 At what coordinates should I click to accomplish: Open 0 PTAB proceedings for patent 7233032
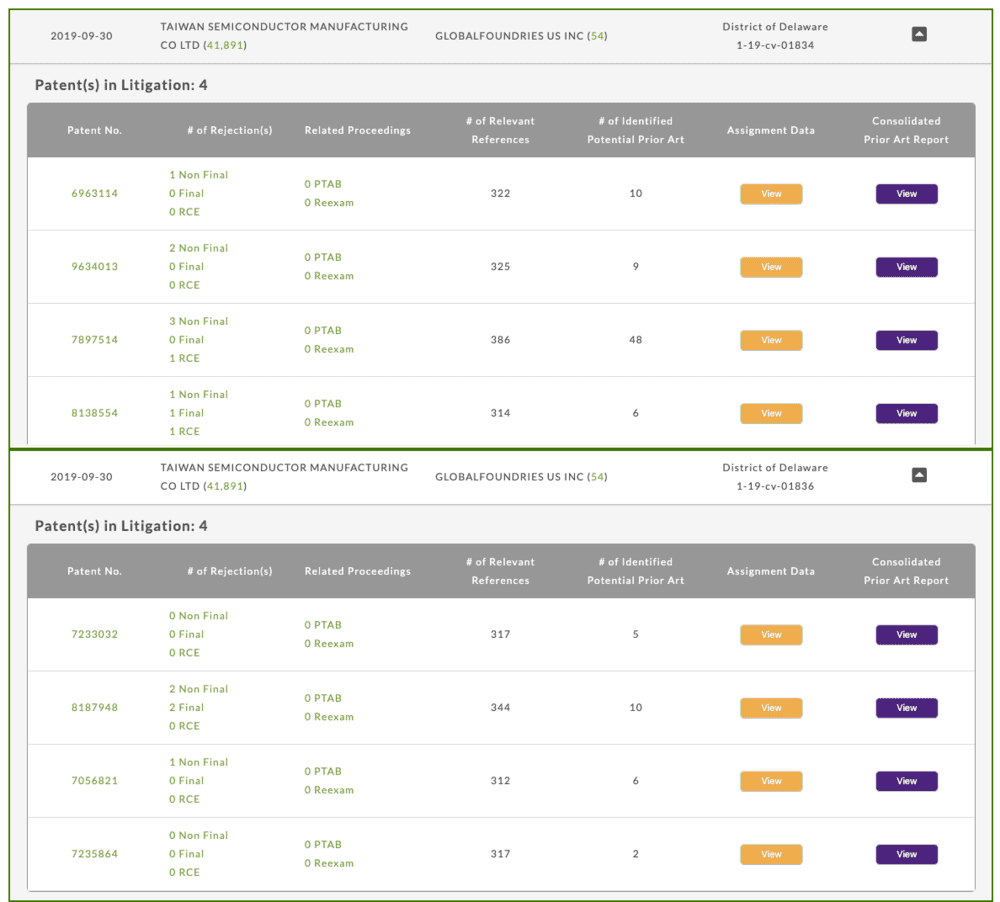pos(323,625)
